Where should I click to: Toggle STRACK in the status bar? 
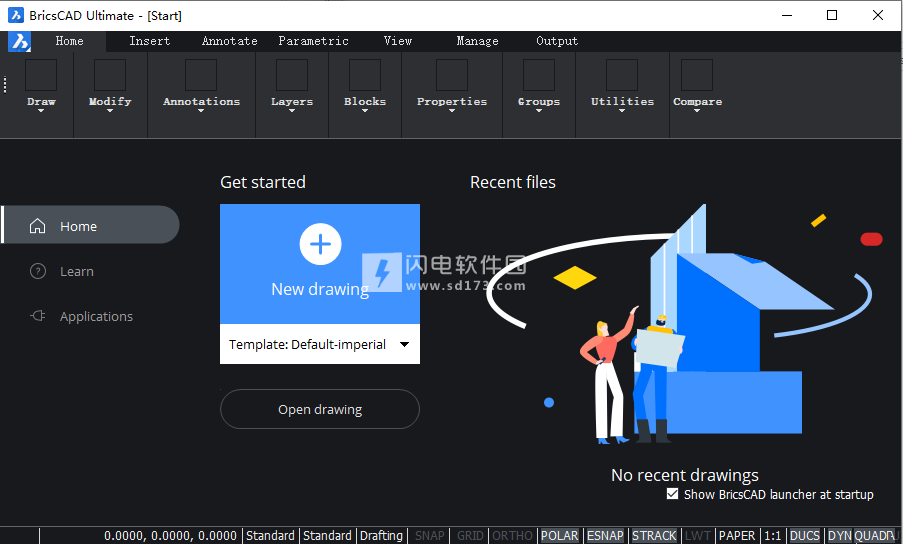654,535
